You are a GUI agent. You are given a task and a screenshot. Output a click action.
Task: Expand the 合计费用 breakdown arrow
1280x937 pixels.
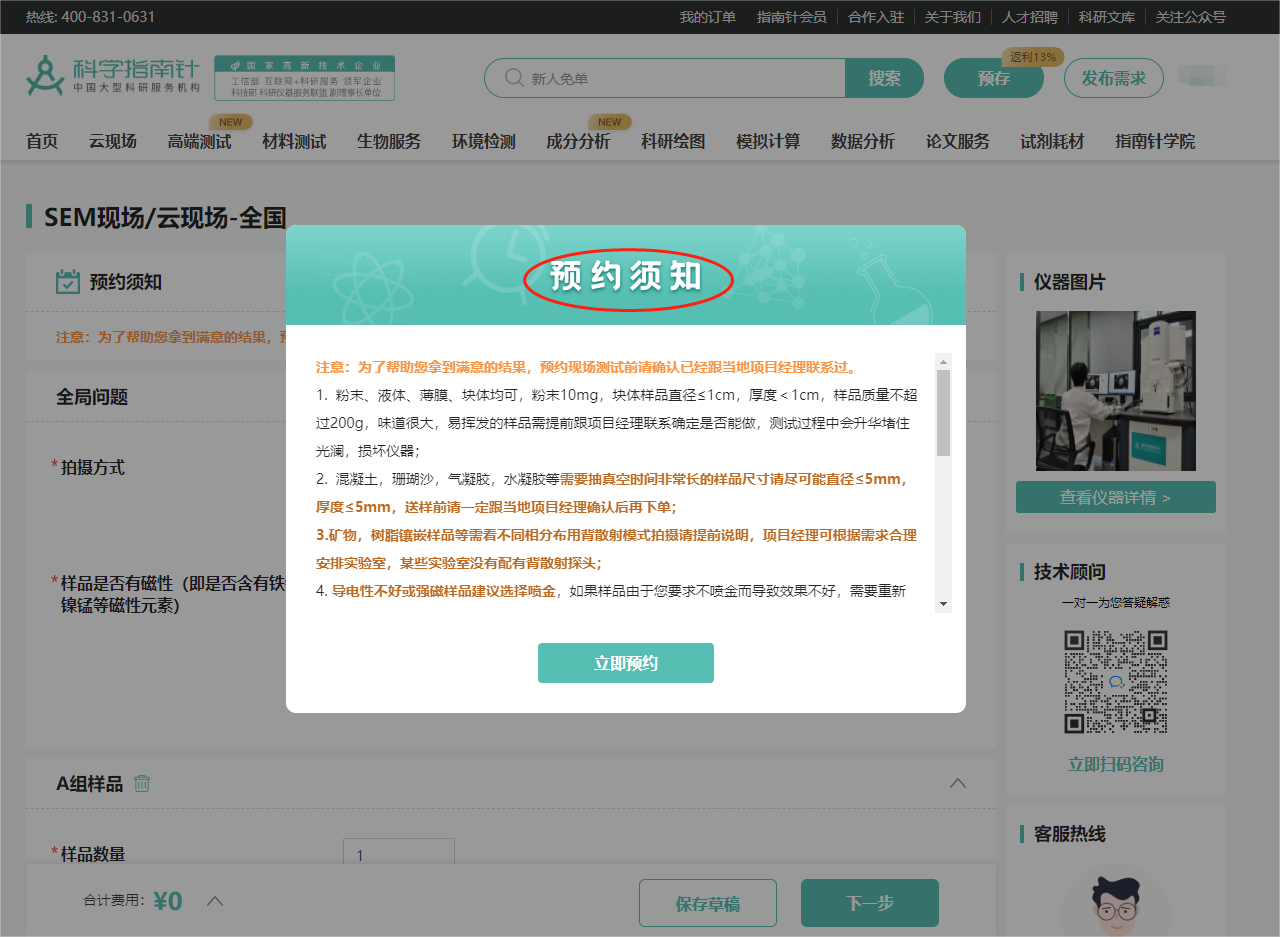pos(214,900)
